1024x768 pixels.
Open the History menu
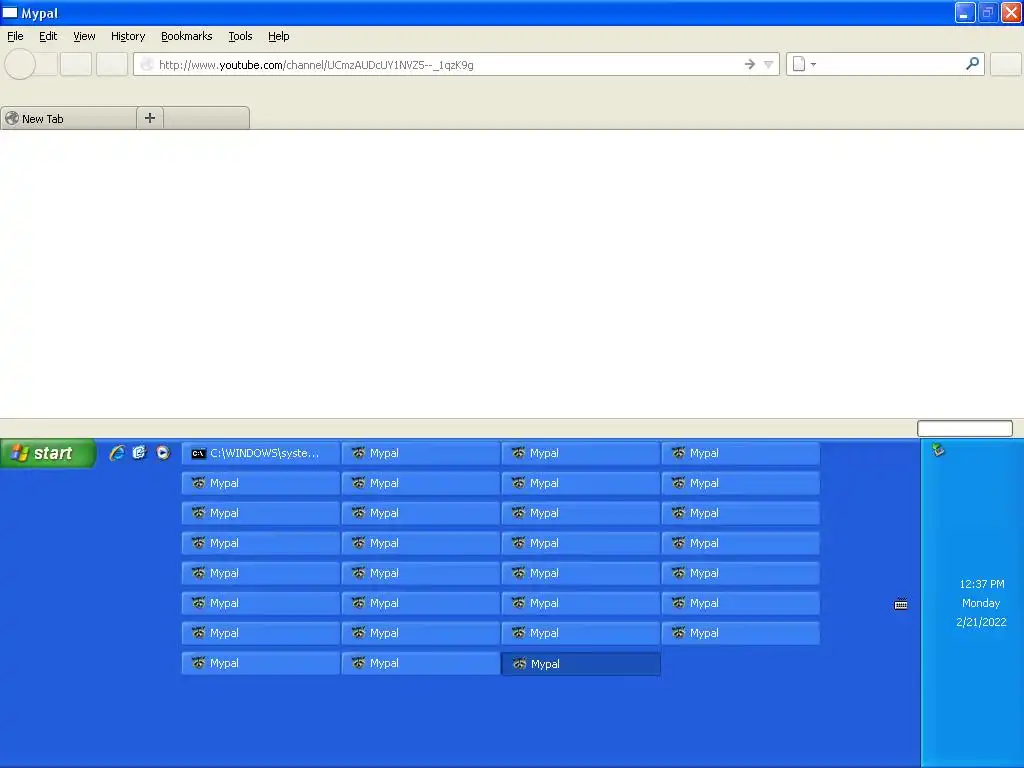pos(128,37)
